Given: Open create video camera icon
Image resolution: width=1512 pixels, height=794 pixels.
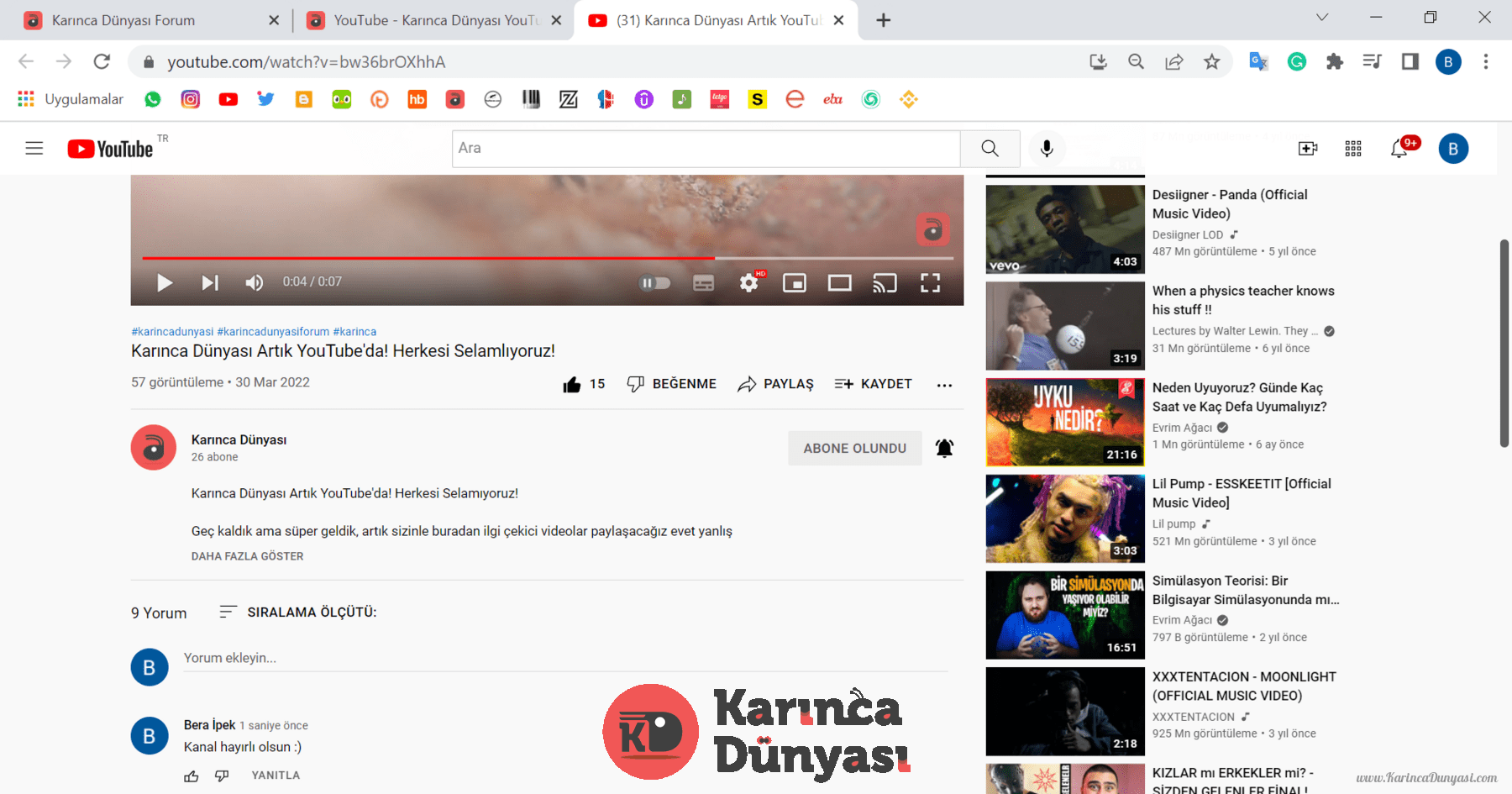Looking at the screenshot, I should [x=1308, y=149].
